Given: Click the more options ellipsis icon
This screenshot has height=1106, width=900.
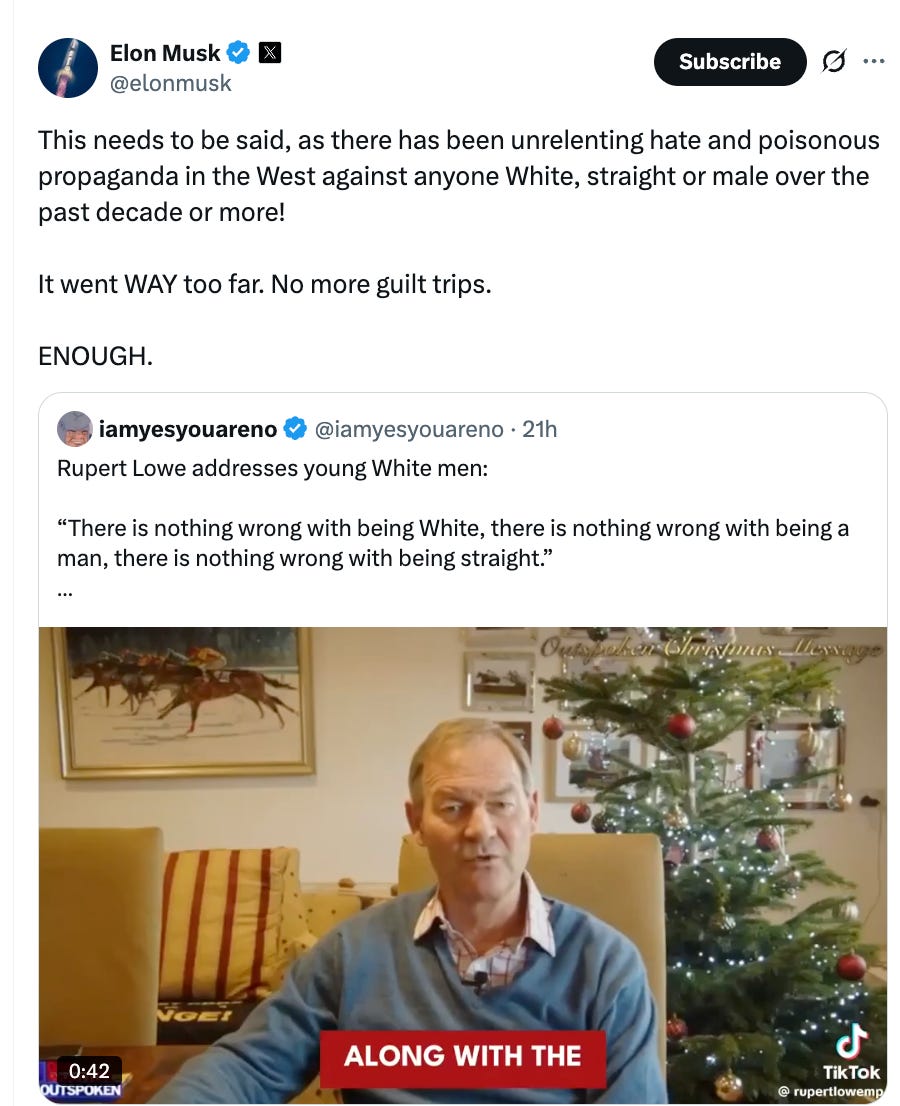Looking at the screenshot, I should (x=875, y=61).
